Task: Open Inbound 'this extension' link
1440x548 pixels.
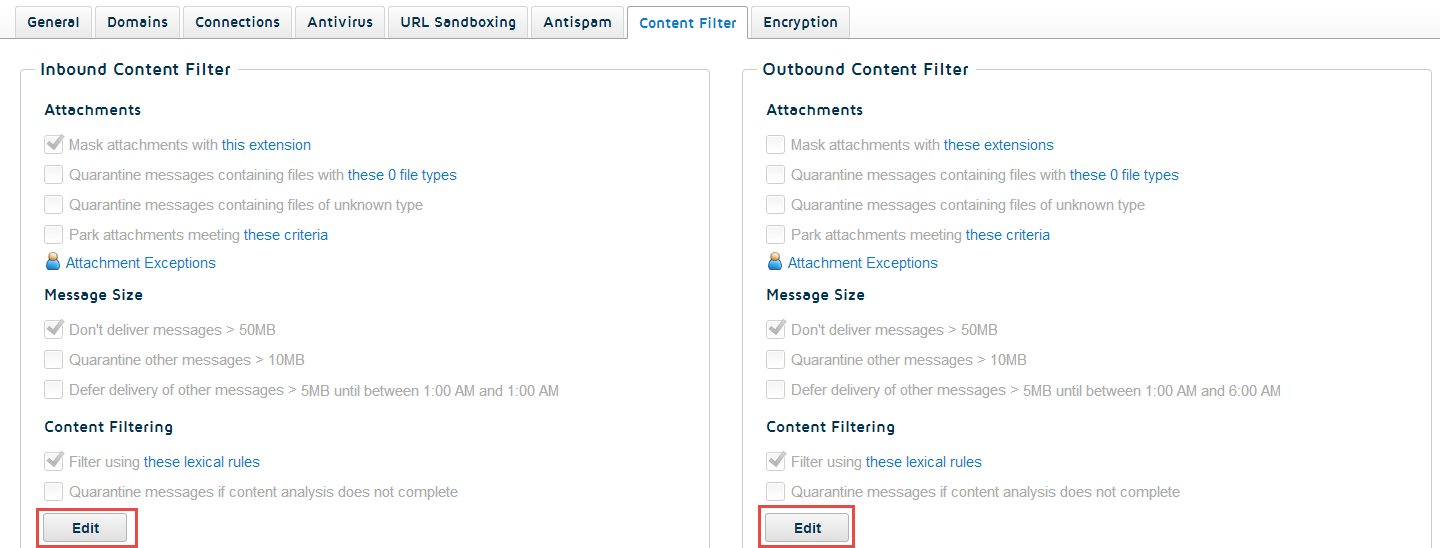Action: (266, 145)
